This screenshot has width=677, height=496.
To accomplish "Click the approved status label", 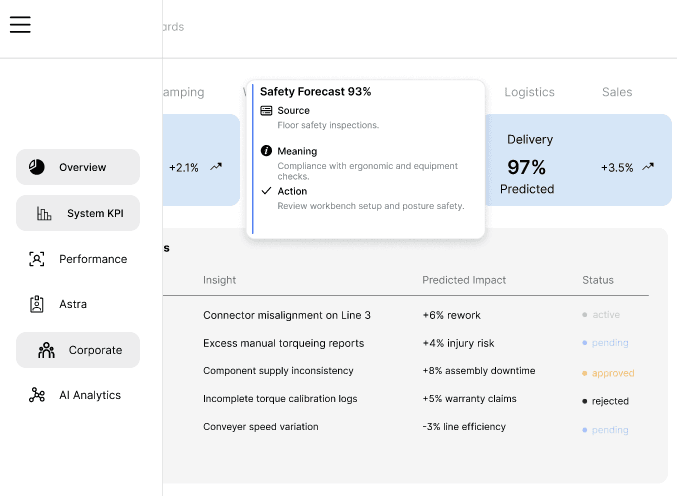I will click(612, 373).
